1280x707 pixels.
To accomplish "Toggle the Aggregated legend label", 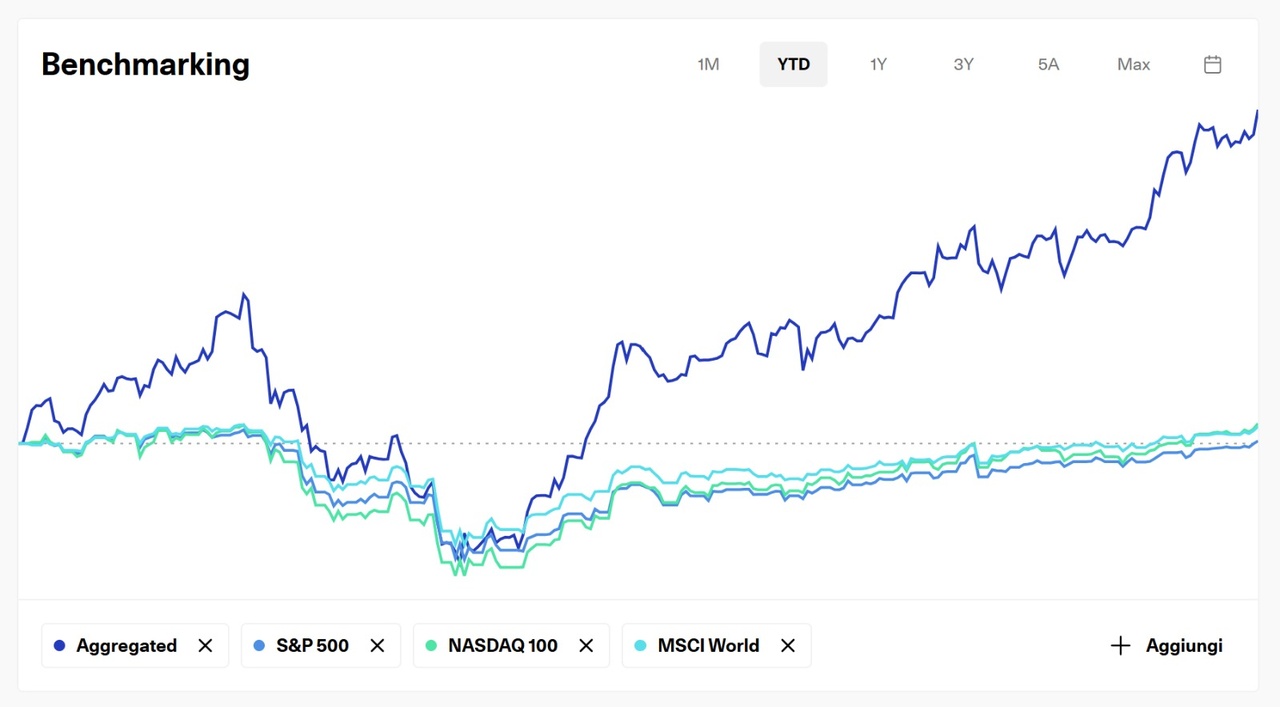I will click(126, 646).
